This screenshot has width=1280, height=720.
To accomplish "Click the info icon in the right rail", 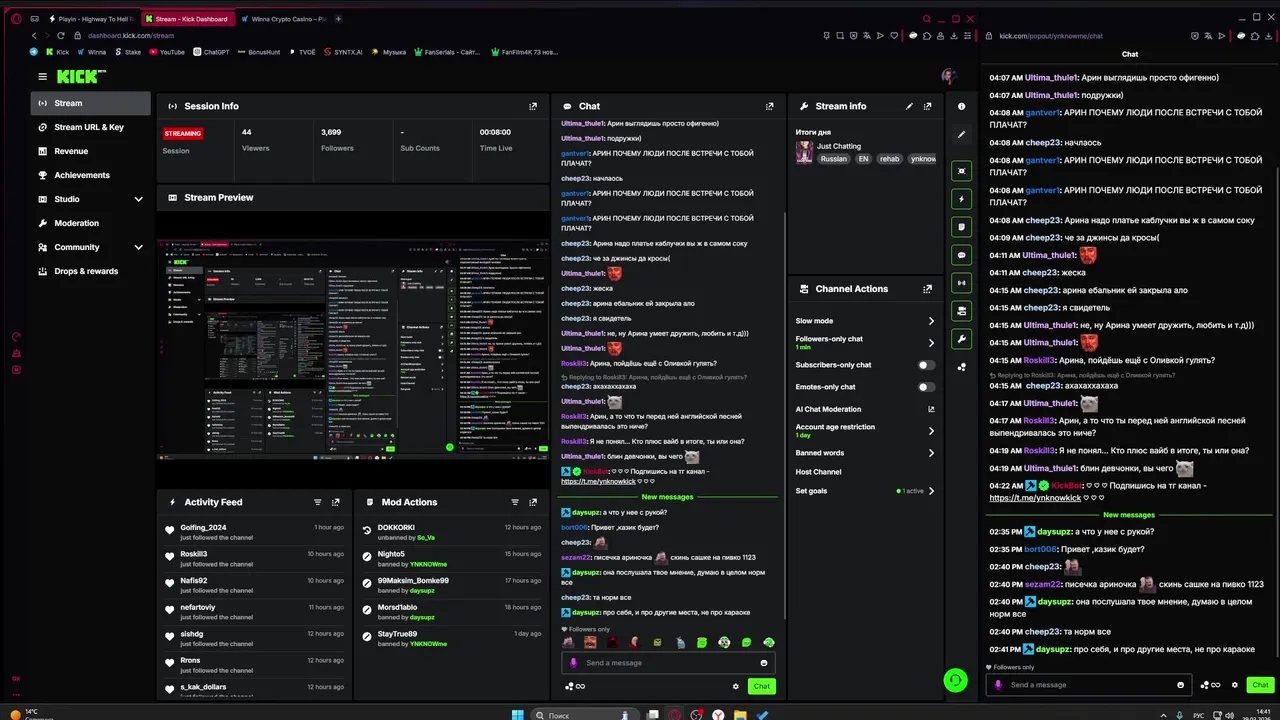I will click(962, 106).
